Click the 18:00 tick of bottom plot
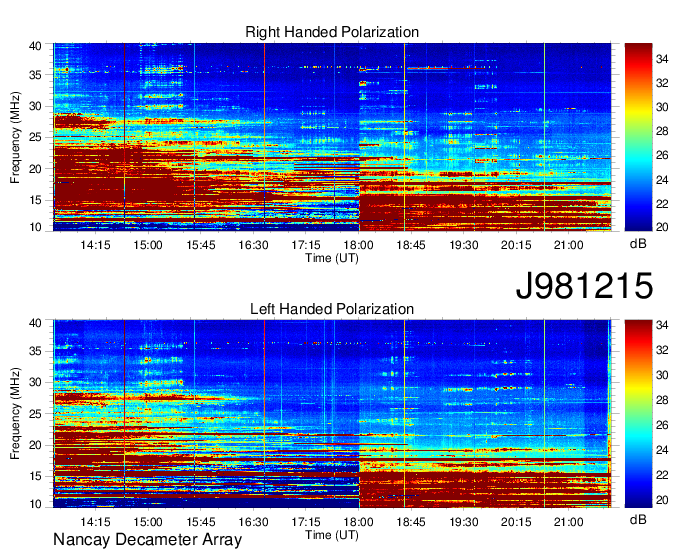The image size is (680, 552). coord(359,522)
